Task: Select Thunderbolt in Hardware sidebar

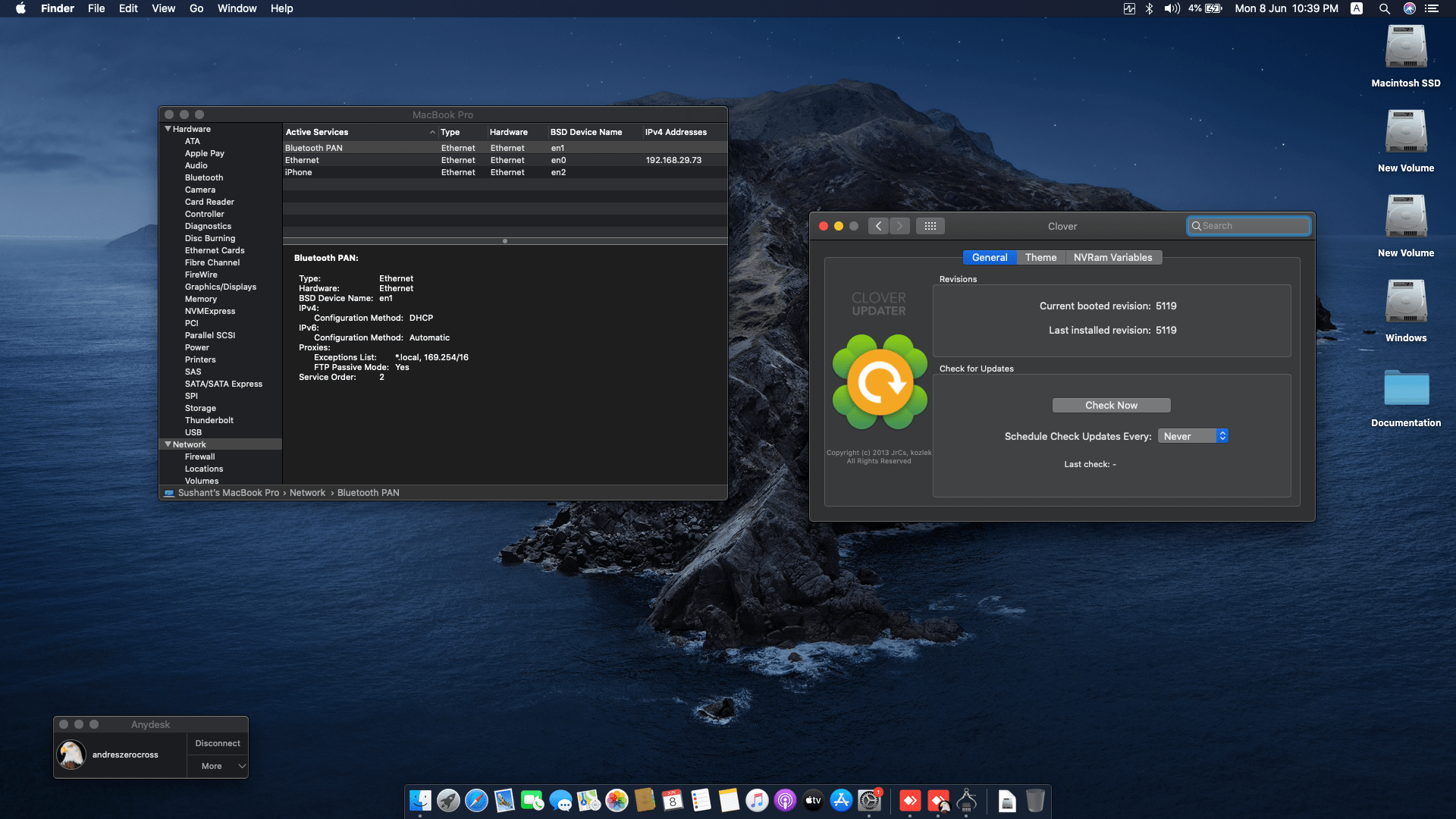Action: pos(209,420)
